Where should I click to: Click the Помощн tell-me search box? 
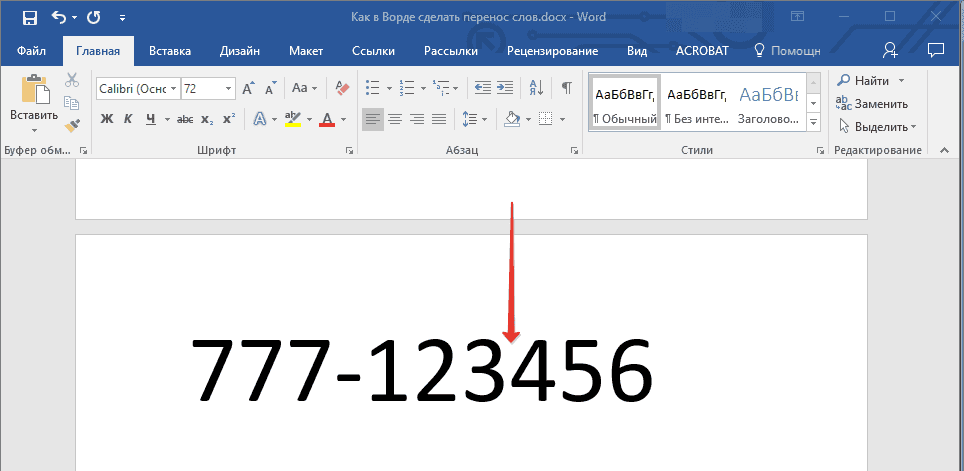pos(788,51)
